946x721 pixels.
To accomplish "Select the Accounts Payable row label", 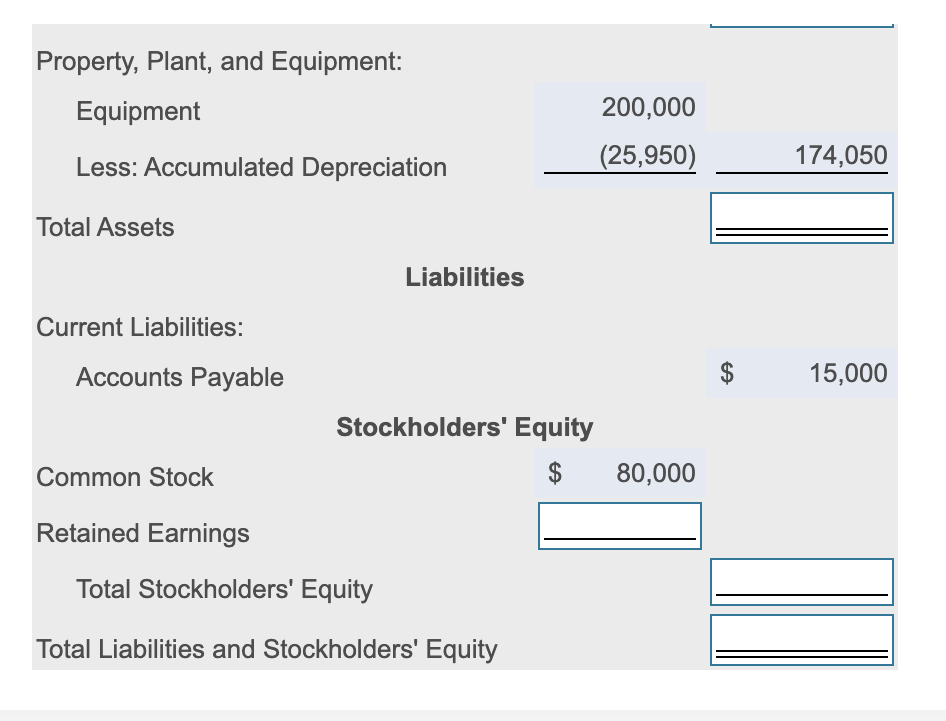I will [x=180, y=378].
